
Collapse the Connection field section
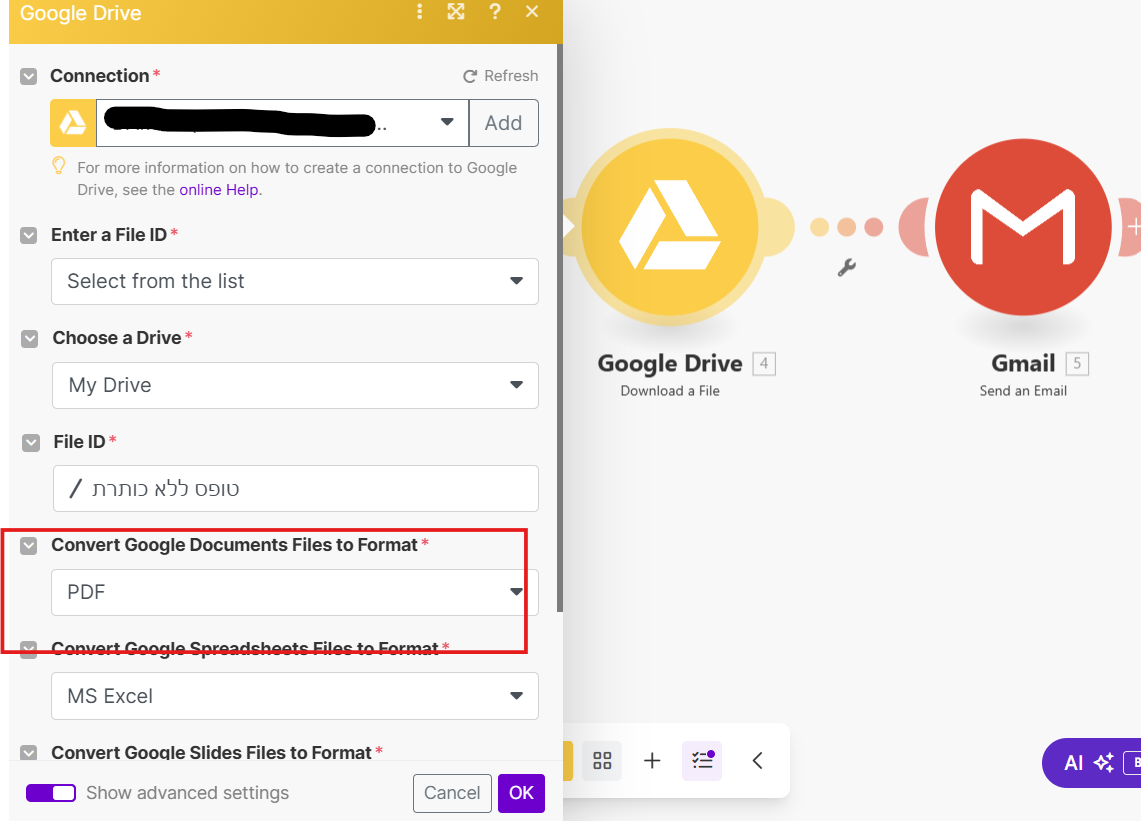point(29,77)
